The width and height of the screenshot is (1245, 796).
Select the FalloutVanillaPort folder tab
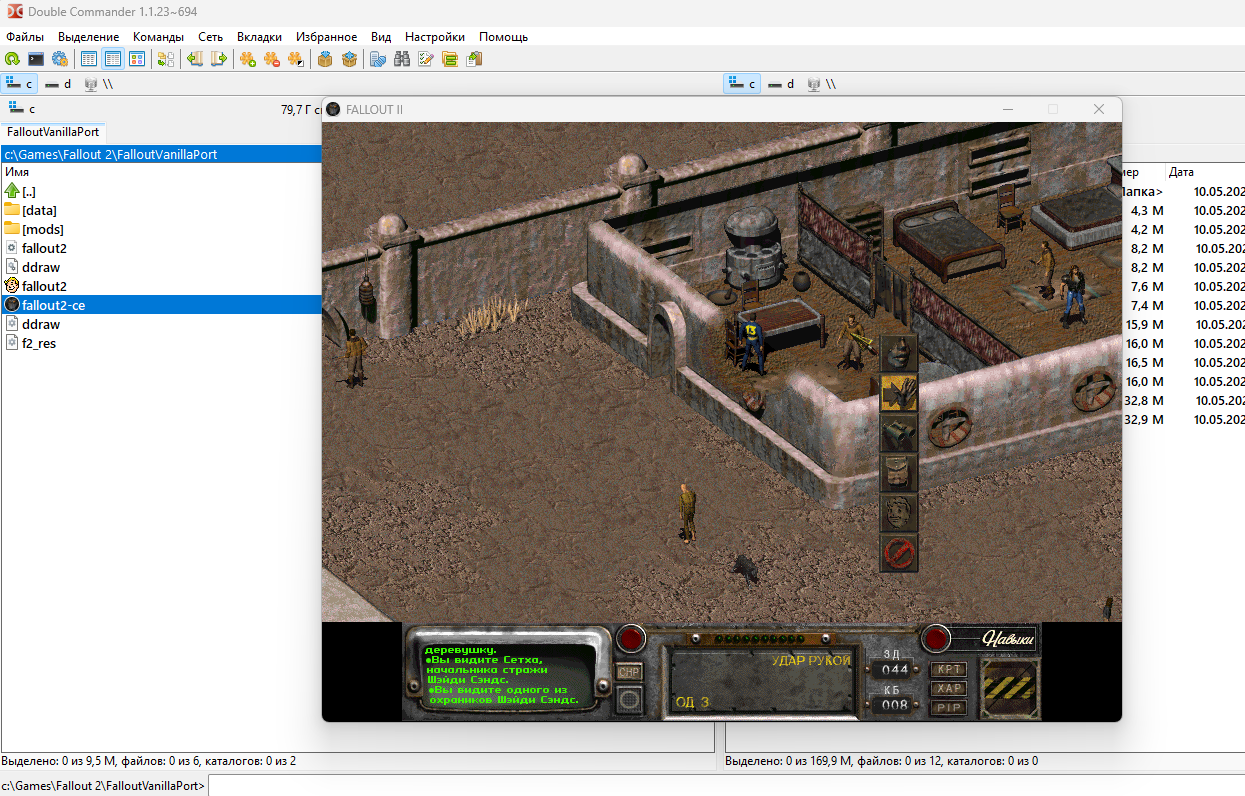click(x=53, y=132)
